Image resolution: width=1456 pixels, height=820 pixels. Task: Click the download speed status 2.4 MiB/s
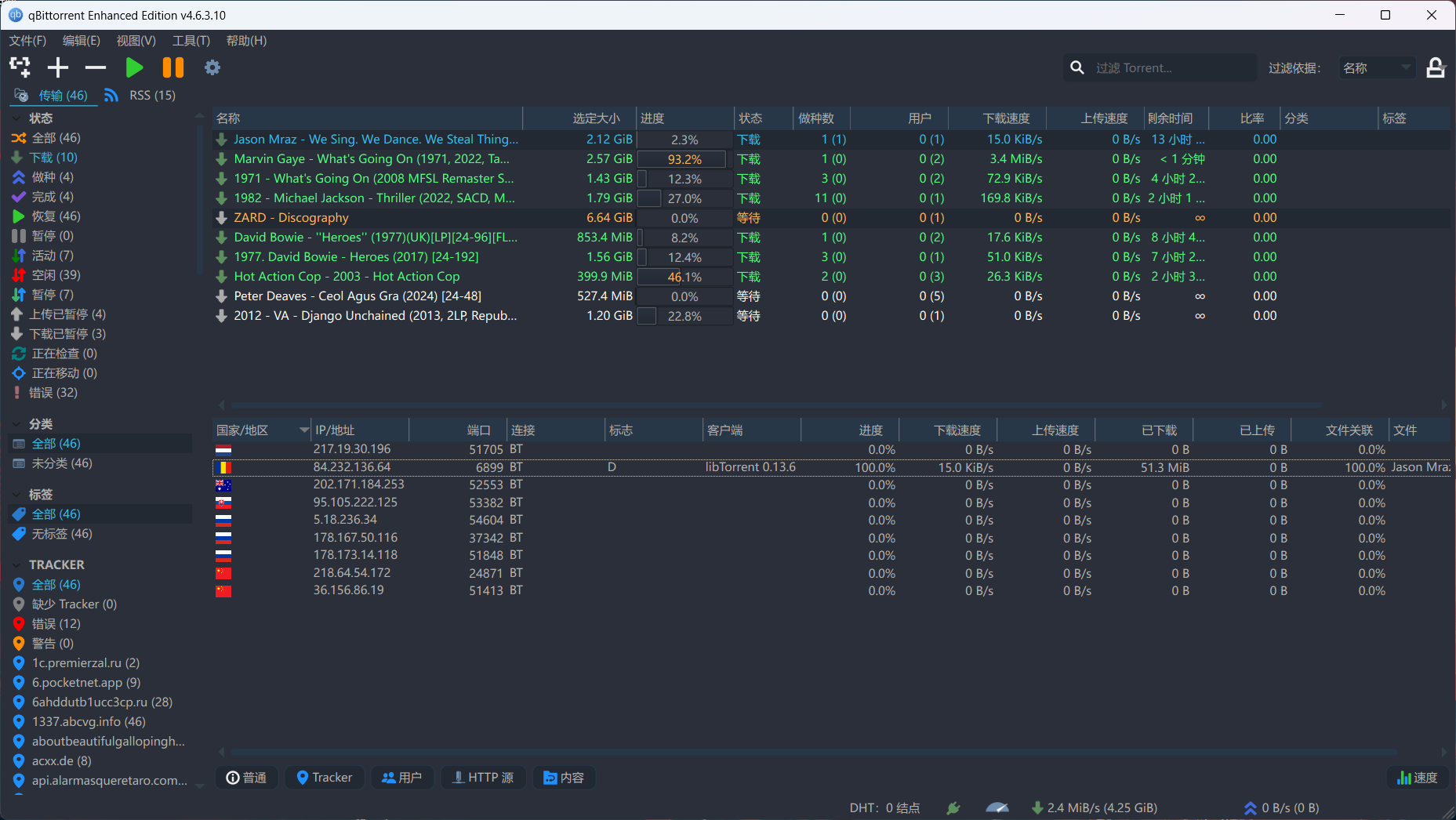pos(1095,808)
